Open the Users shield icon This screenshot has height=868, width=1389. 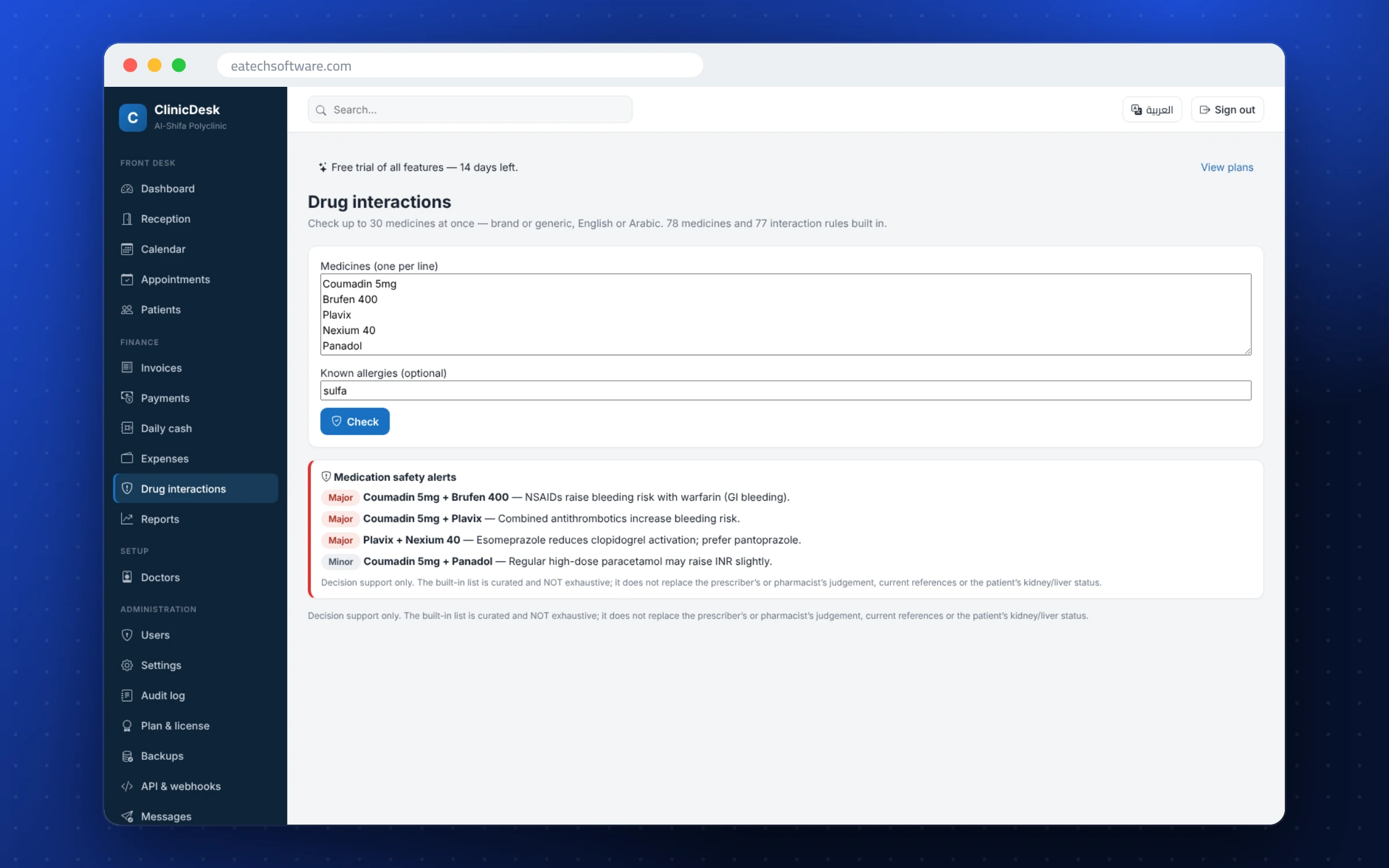tap(127, 635)
